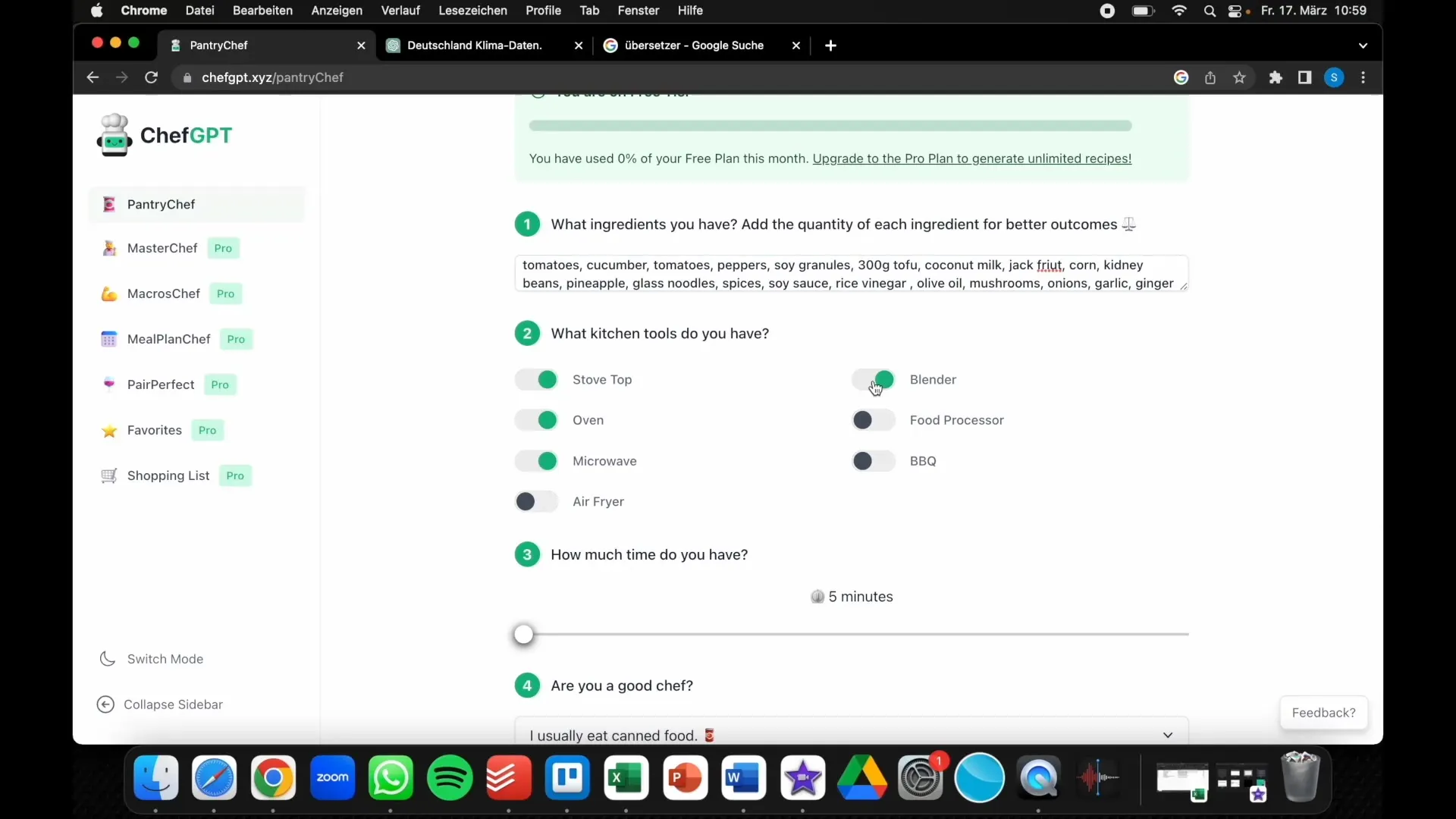
Task: Drag the time slider to increase minutes
Action: pos(523,634)
